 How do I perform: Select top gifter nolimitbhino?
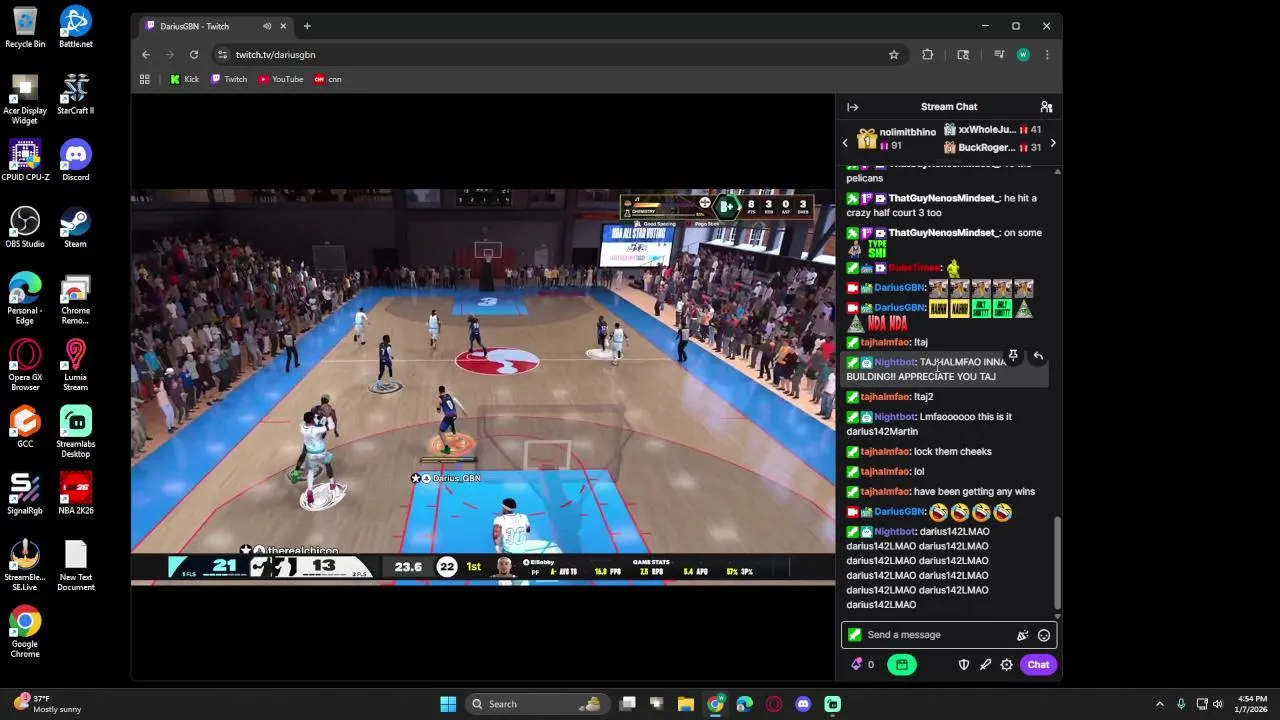[897, 139]
